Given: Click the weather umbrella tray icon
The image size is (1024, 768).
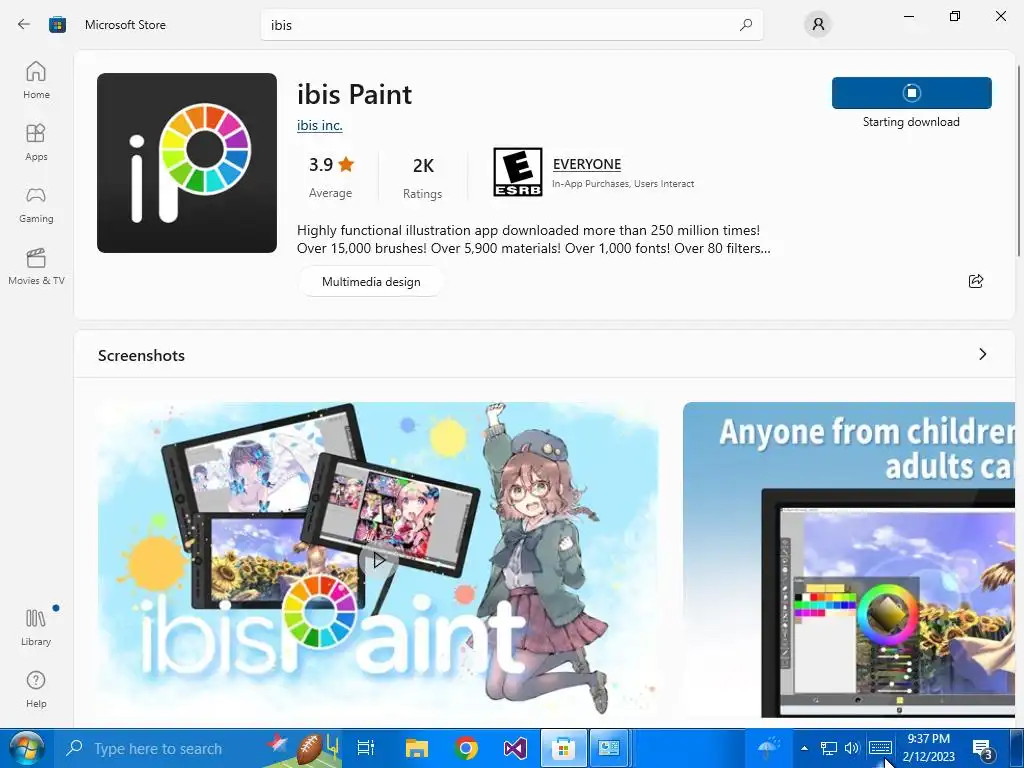Looking at the screenshot, I should tap(769, 747).
